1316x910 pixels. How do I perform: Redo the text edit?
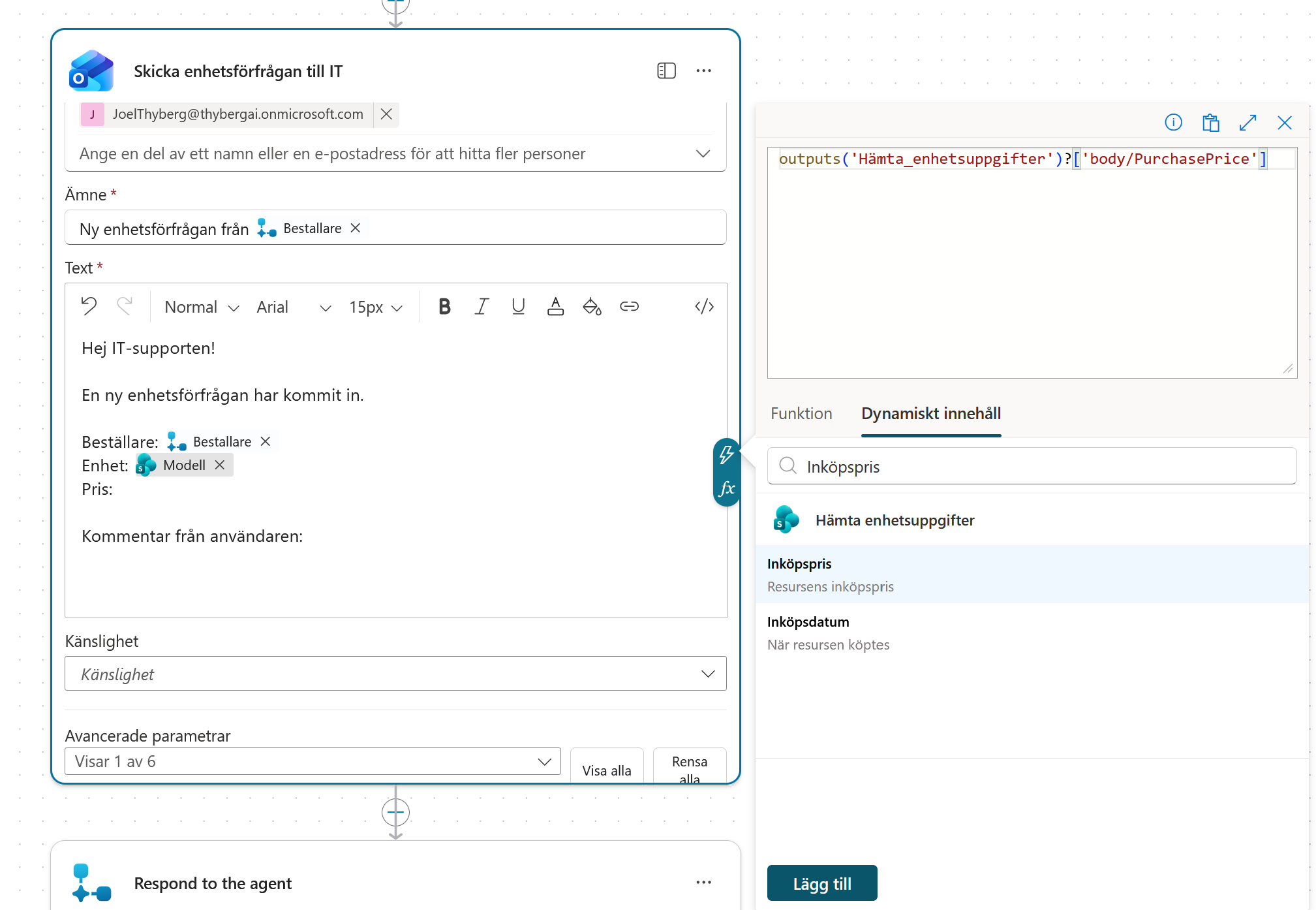125,306
